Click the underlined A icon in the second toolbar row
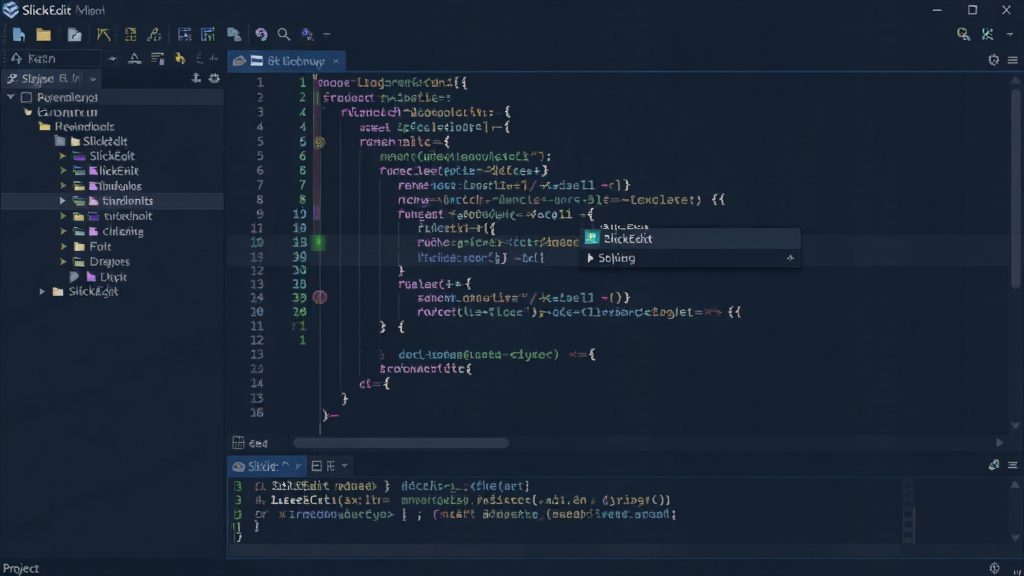Image resolution: width=1024 pixels, height=576 pixels. click(135, 59)
